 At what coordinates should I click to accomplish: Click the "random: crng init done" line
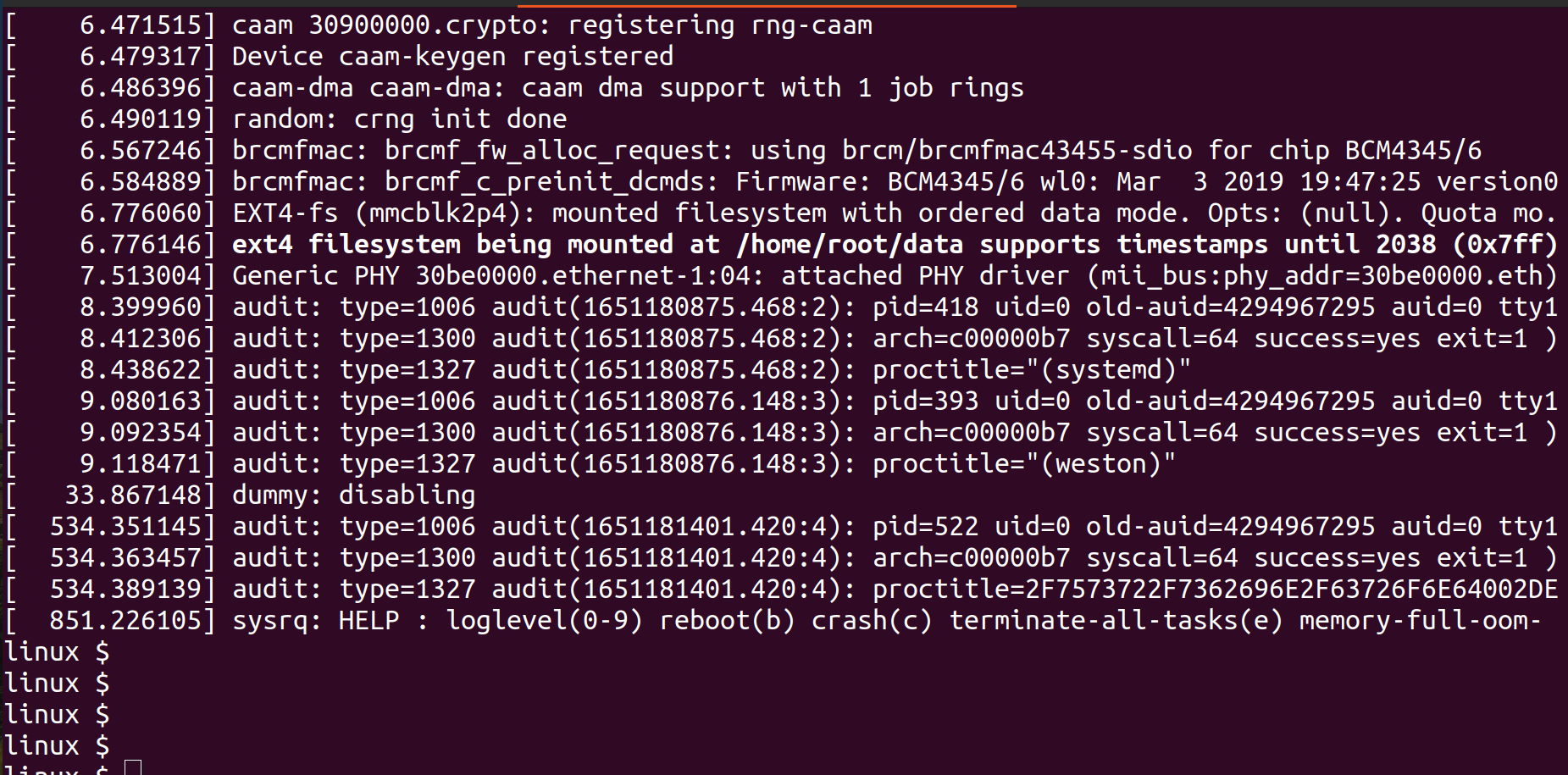tap(399, 119)
